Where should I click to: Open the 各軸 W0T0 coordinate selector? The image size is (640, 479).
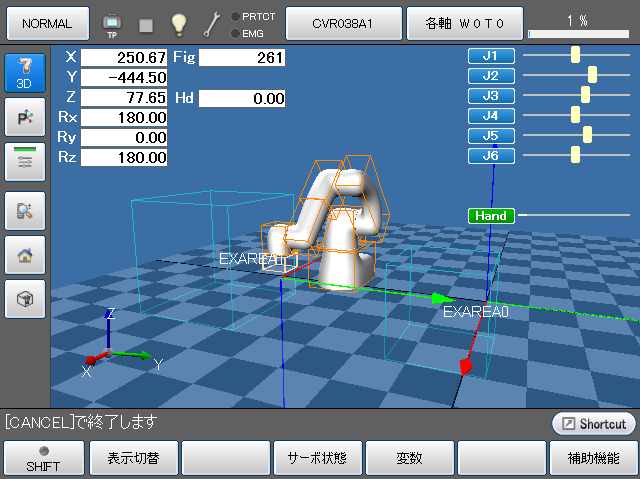point(463,22)
